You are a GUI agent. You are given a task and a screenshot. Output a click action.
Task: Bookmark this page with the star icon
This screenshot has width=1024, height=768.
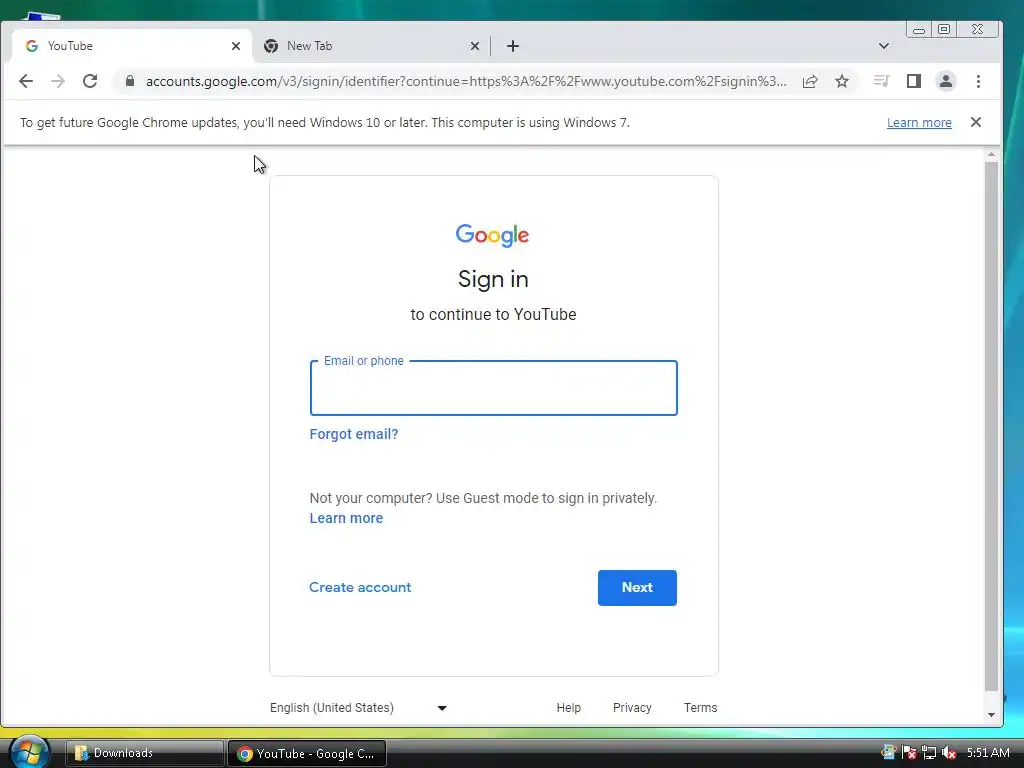click(x=842, y=81)
